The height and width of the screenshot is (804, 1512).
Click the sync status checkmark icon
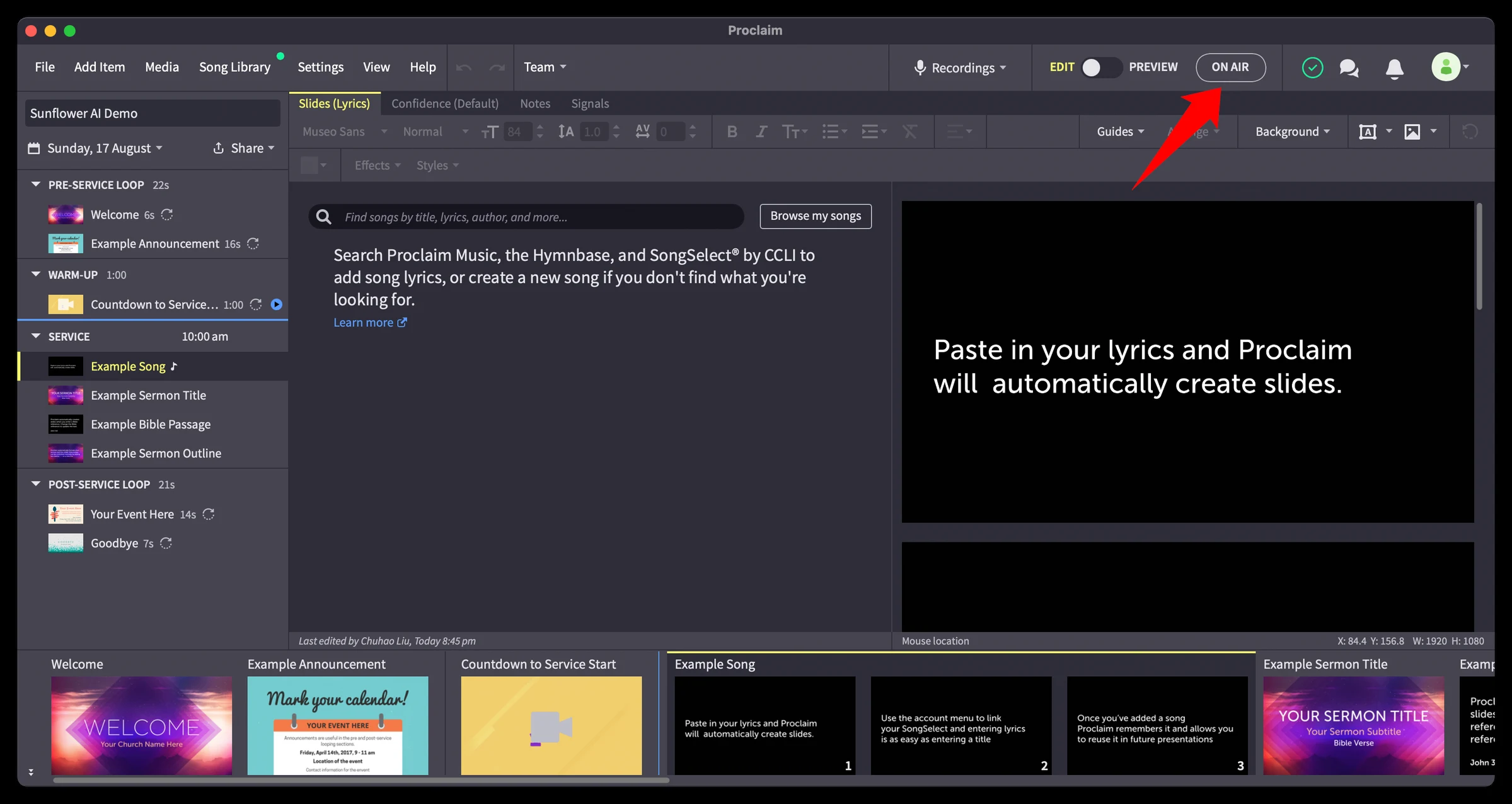pos(1312,67)
